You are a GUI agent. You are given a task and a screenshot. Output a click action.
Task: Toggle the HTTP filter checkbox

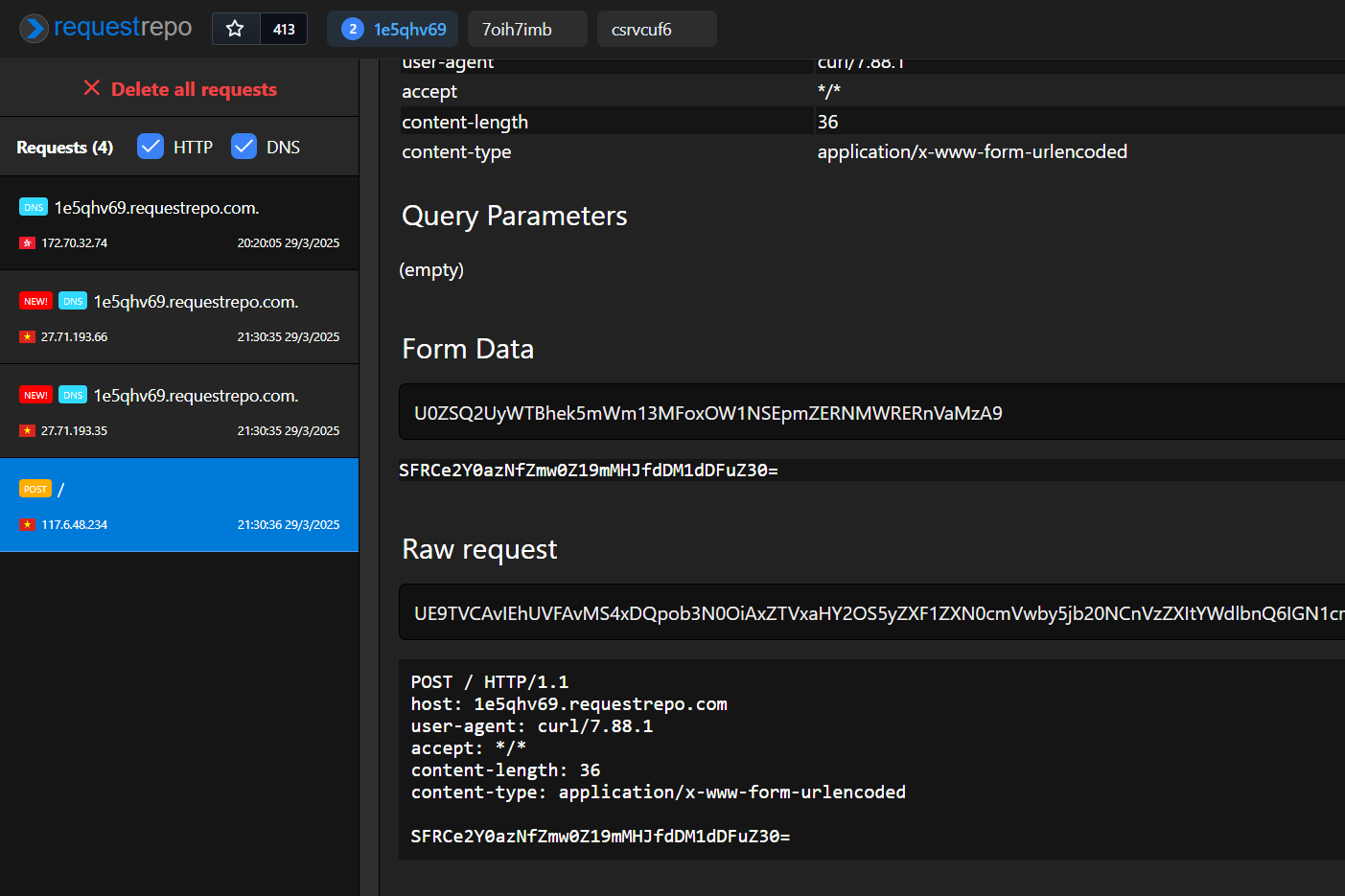coord(151,147)
